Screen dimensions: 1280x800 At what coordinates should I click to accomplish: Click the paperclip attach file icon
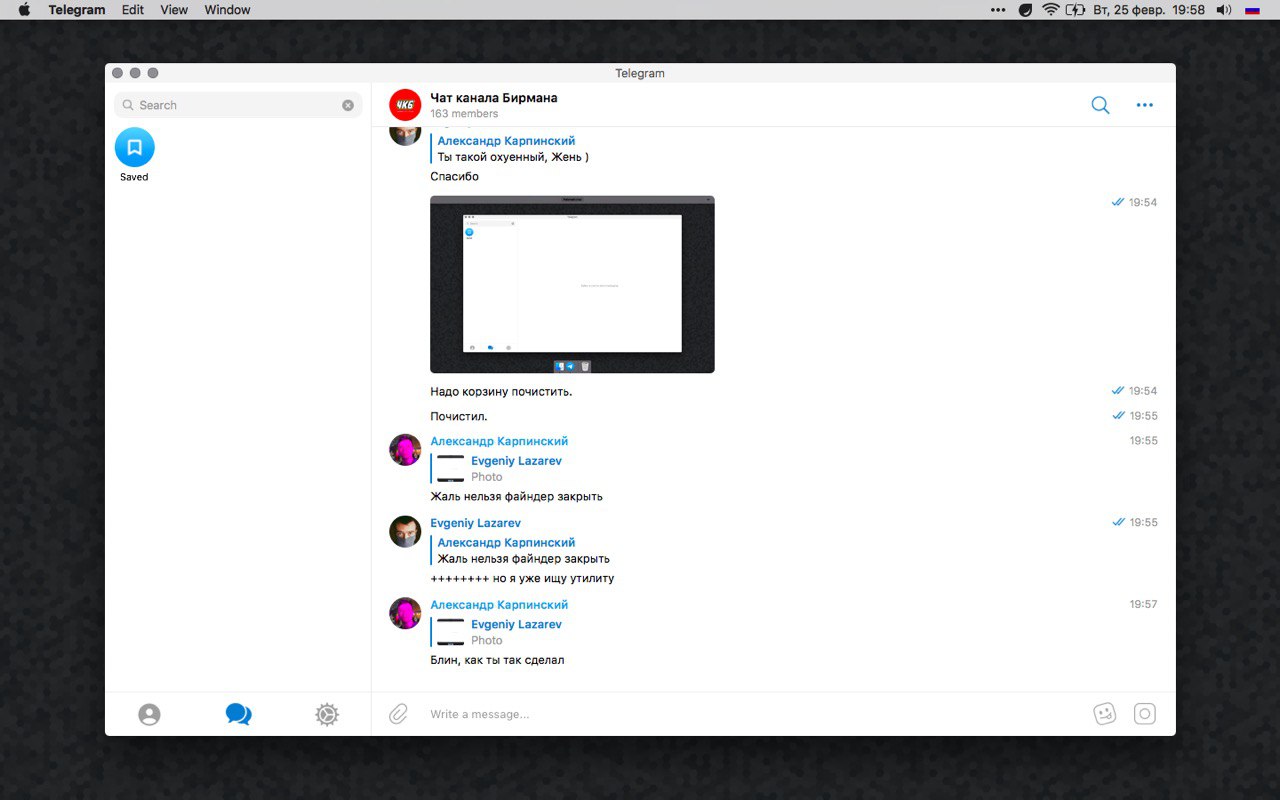398,714
